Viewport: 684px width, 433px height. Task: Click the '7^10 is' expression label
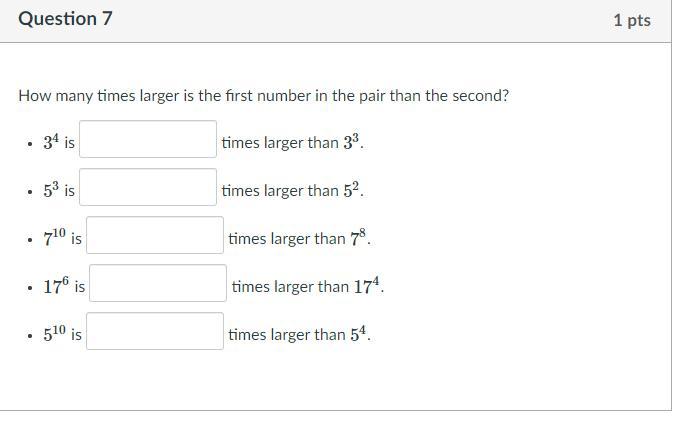(62, 238)
